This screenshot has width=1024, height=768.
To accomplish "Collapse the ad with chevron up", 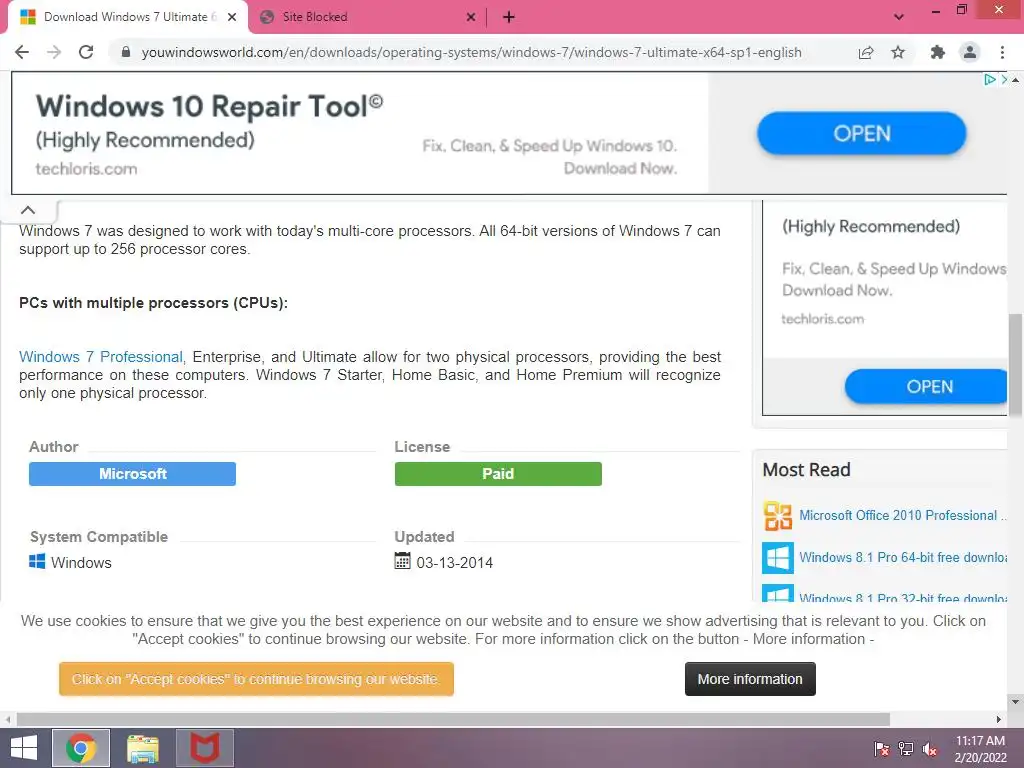I will tap(28, 210).
